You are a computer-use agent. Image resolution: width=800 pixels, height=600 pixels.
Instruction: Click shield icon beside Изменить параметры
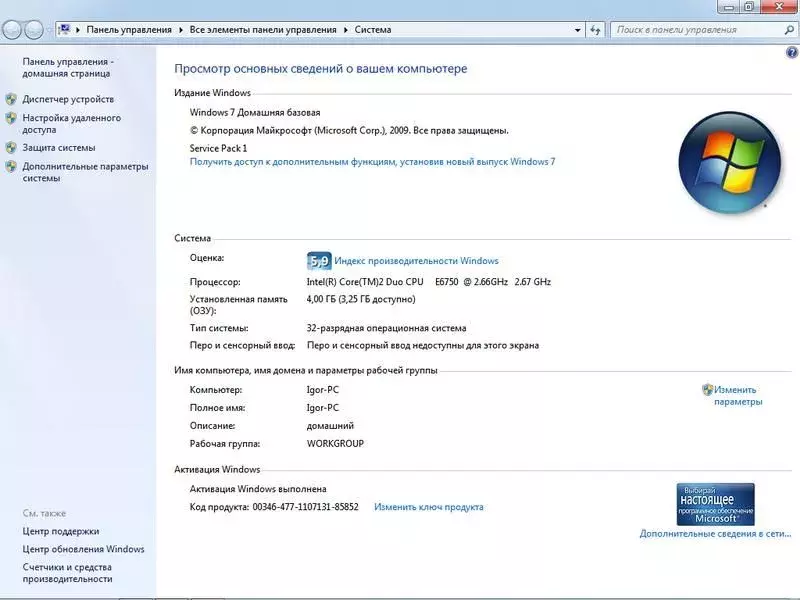pos(707,390)
